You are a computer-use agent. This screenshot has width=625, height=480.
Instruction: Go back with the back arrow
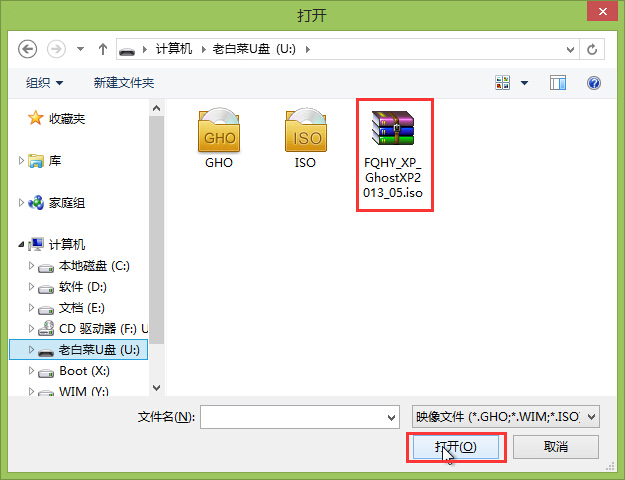pyautogui.click(x=28, y=49)
